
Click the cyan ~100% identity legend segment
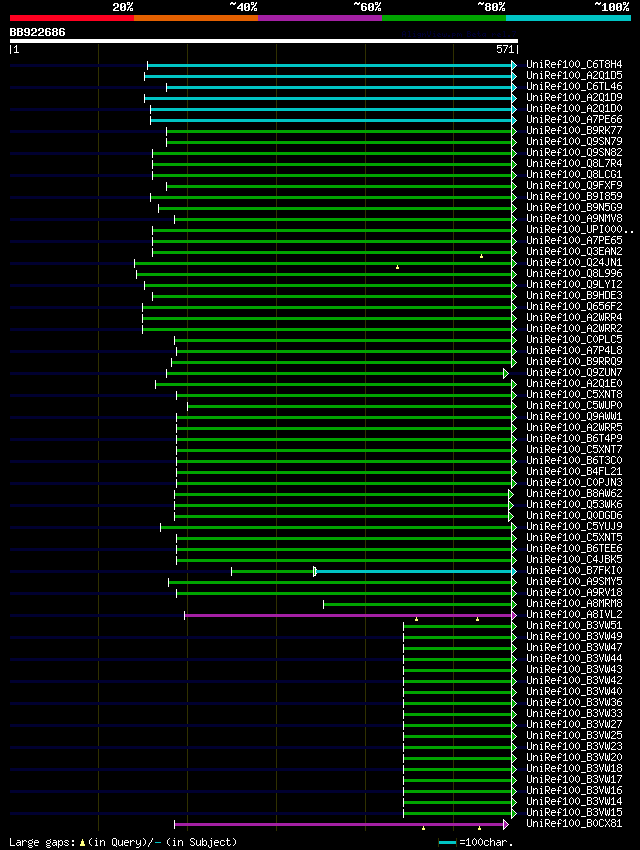click(x=568, y=18)
